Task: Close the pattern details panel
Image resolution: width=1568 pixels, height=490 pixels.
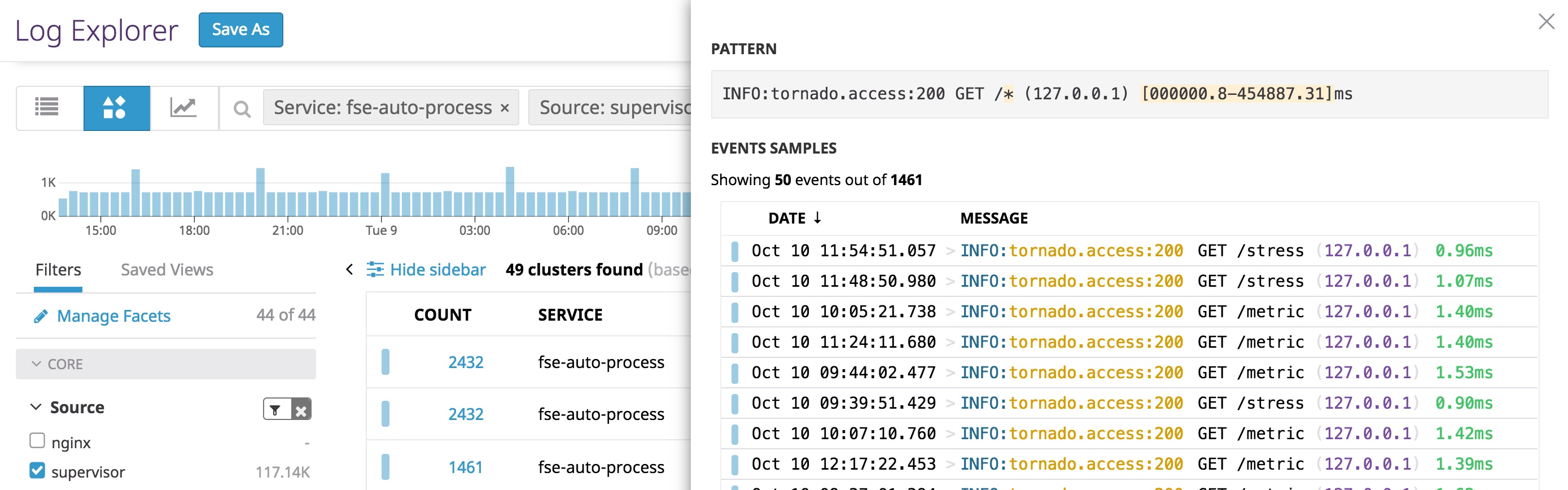Action: click(1545, 22)
